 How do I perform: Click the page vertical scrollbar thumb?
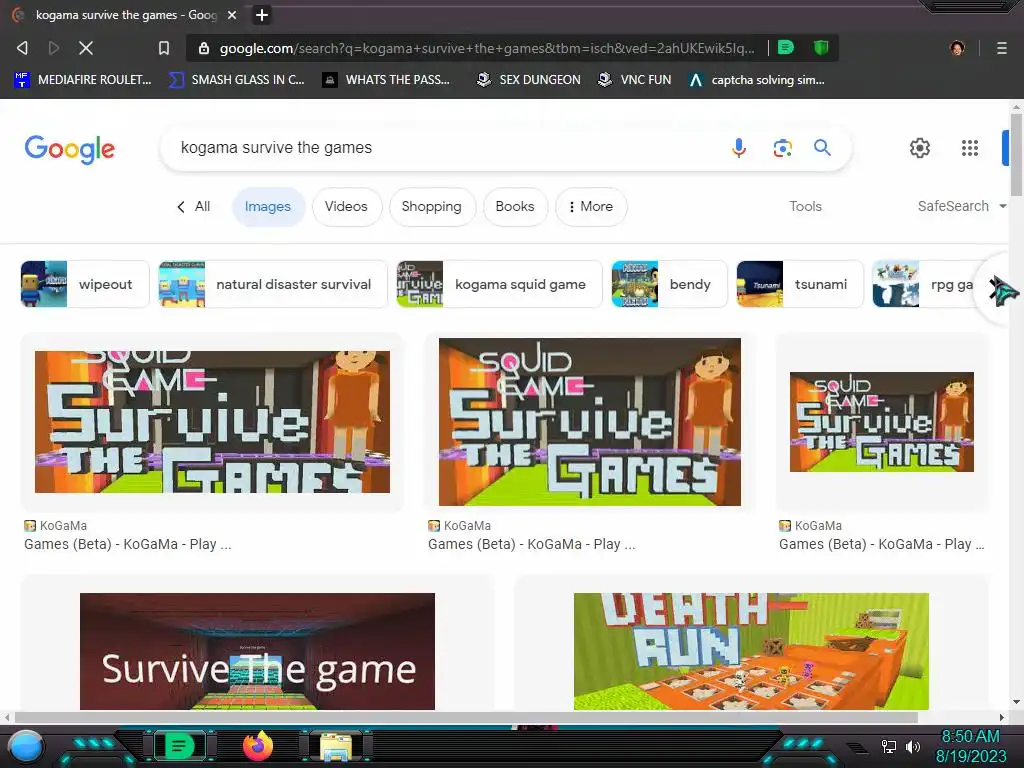coord(1016,154)
